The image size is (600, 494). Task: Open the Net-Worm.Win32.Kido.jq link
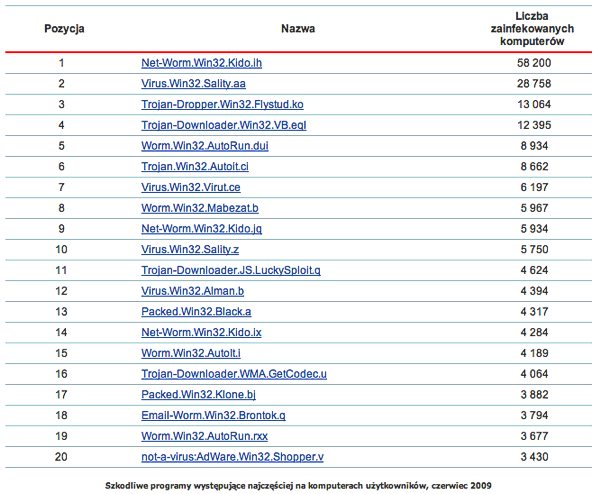202,229
